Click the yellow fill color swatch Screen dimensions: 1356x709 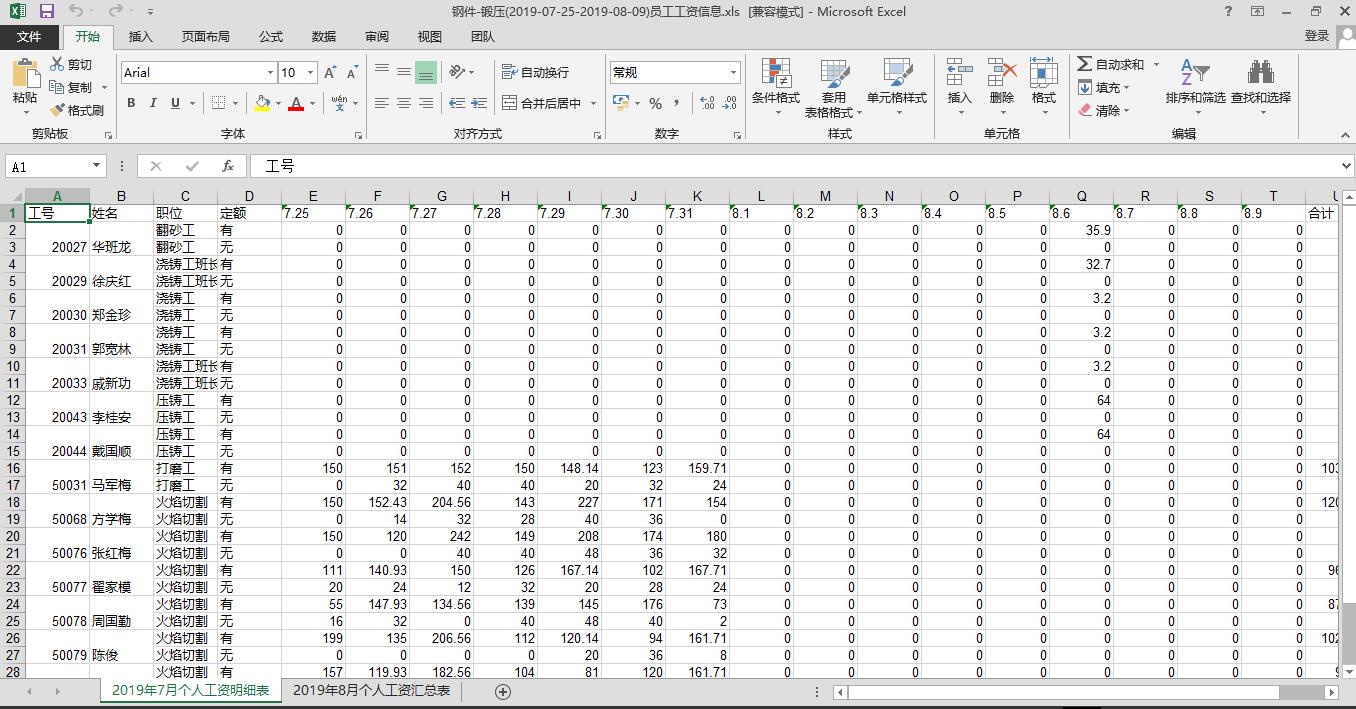point(262,103)
